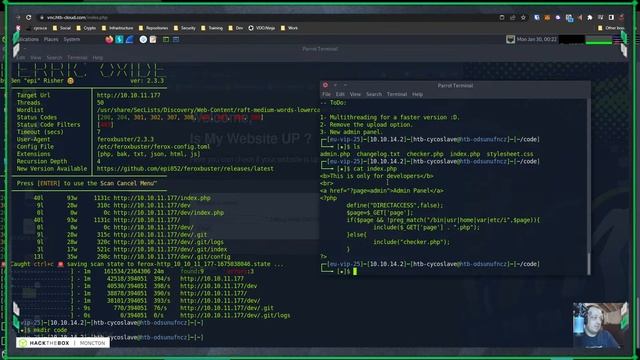Open the Other bookmarks folder

coord(611,28)
